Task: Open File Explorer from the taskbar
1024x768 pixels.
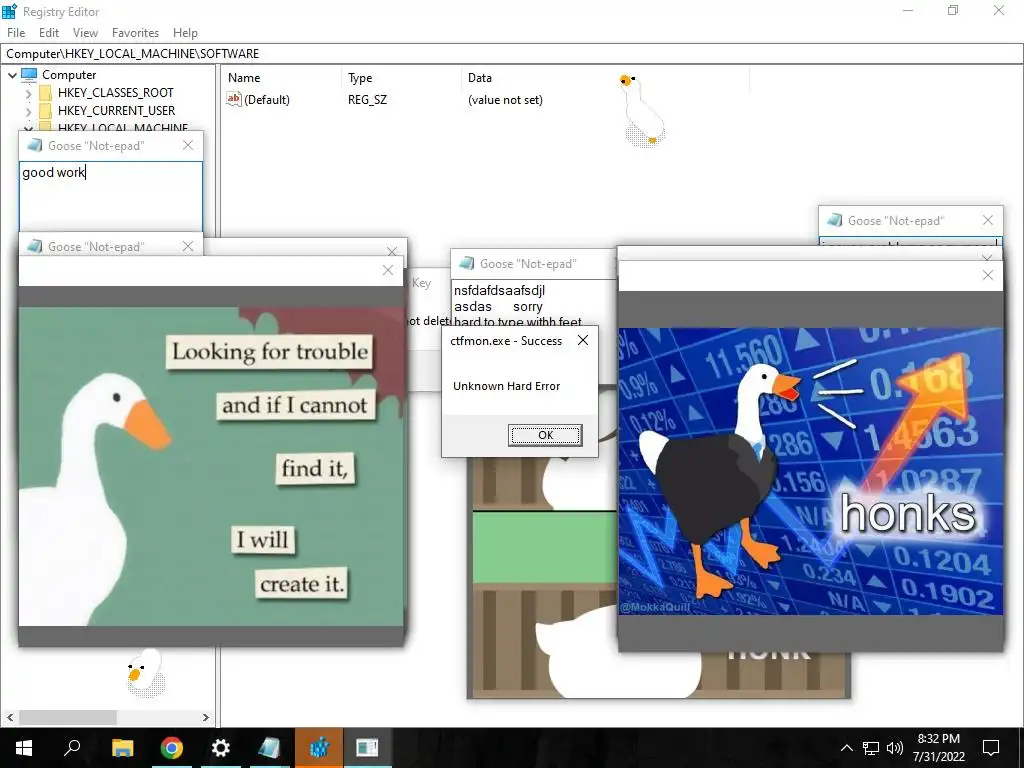Action: pyautogui.click(x=122, y=748)
